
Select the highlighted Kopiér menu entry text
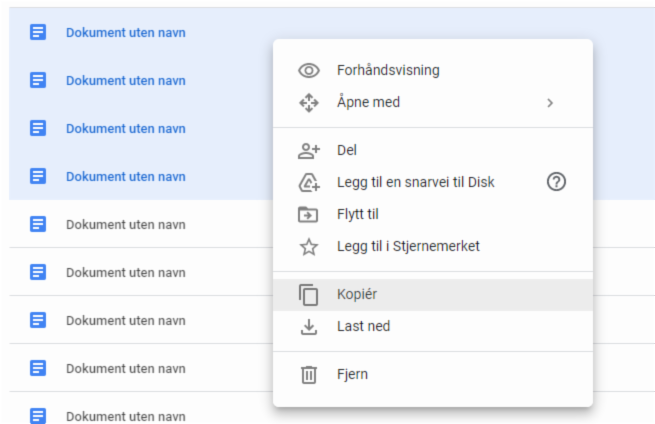[357, 295]
